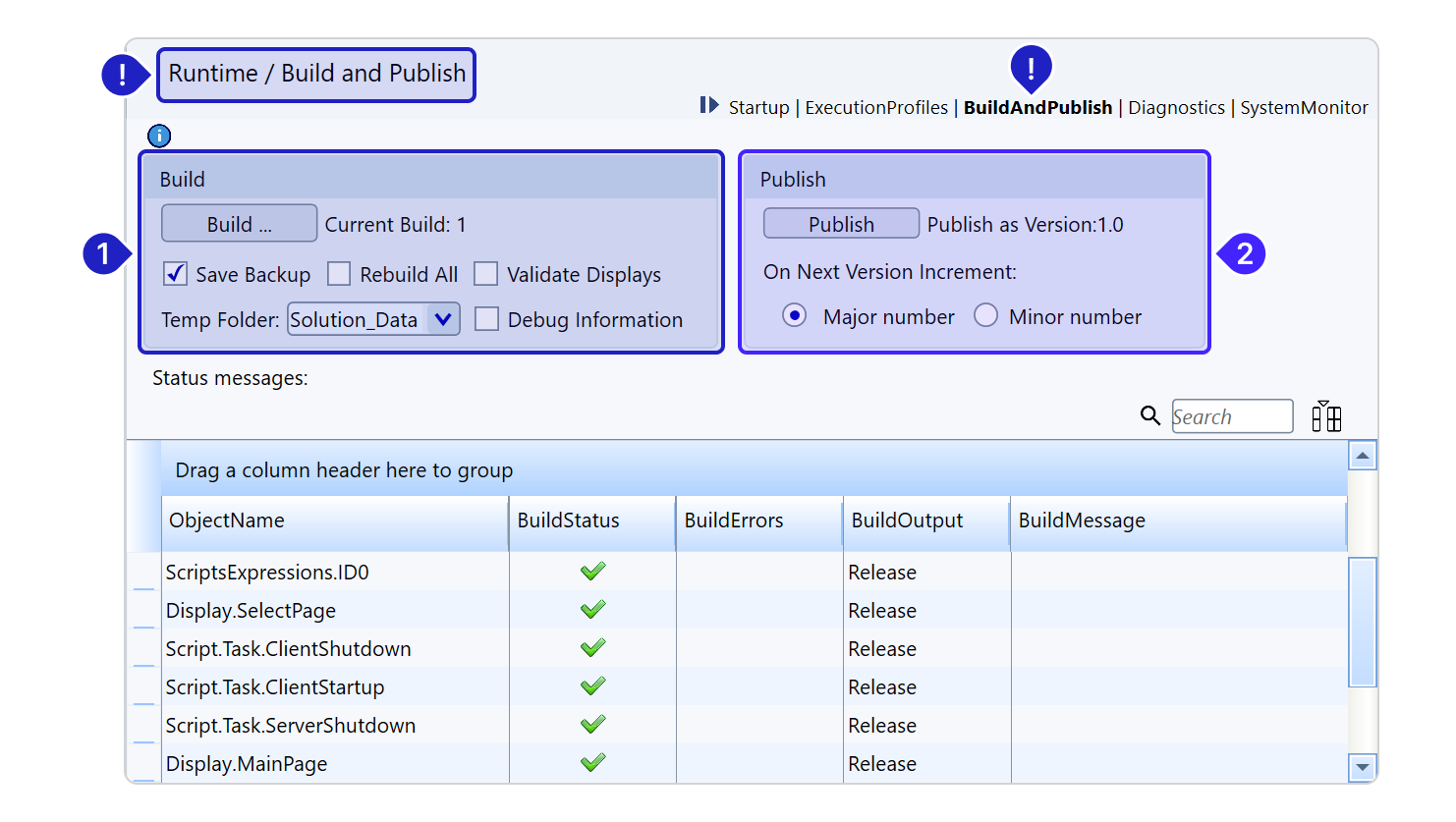
Task: Click green checkmark for Display.MainPage row
Action: click(592, 763)
